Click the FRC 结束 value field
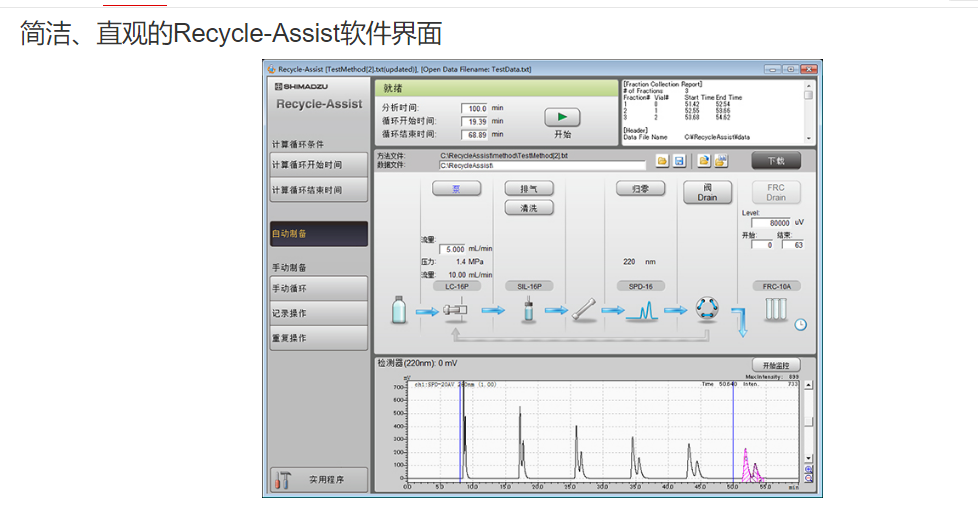Image resolution: width=978 pixels, height=513 pixels. (x=793, y=245)
